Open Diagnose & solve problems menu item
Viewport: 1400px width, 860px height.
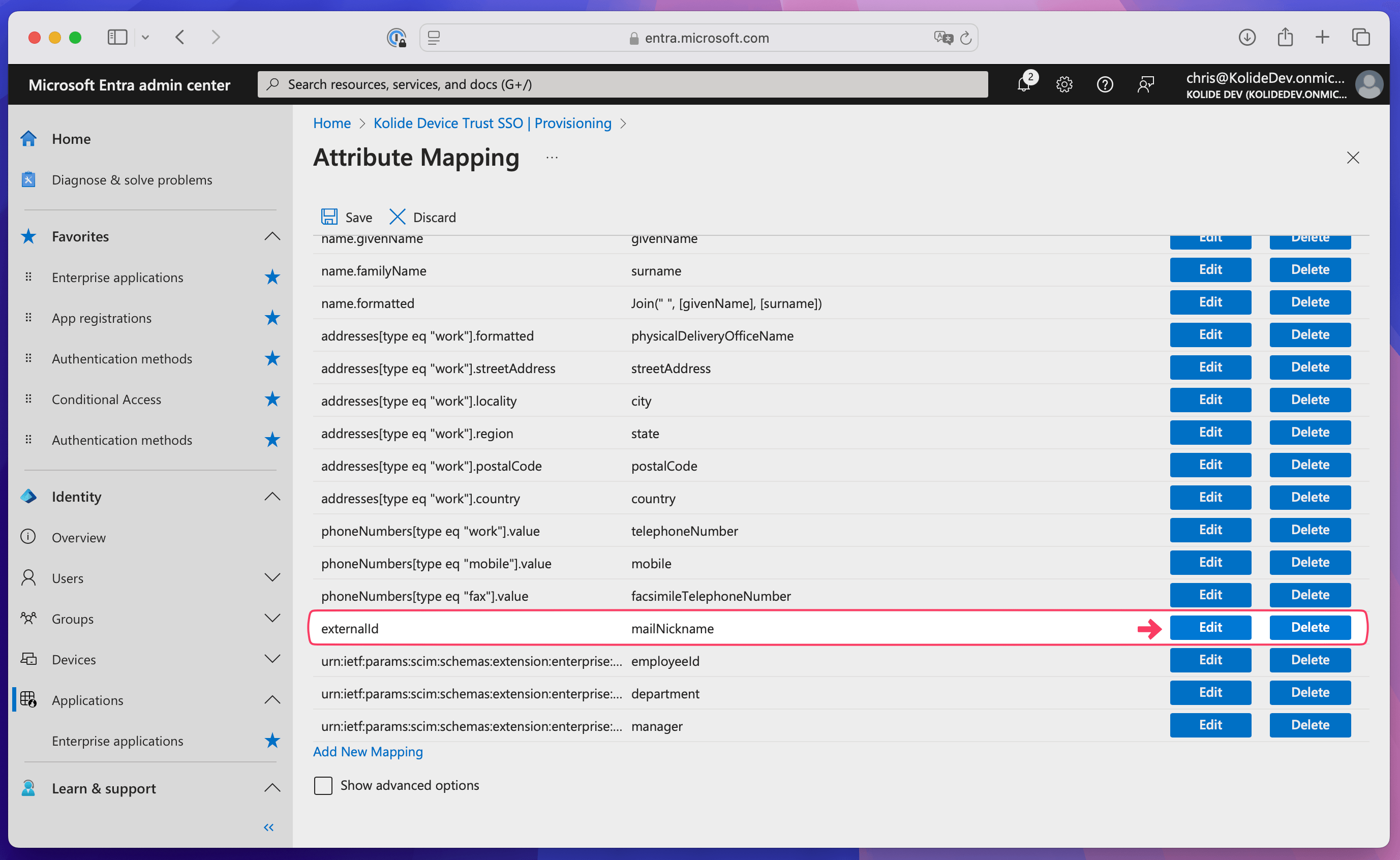(x=132, y=180)
